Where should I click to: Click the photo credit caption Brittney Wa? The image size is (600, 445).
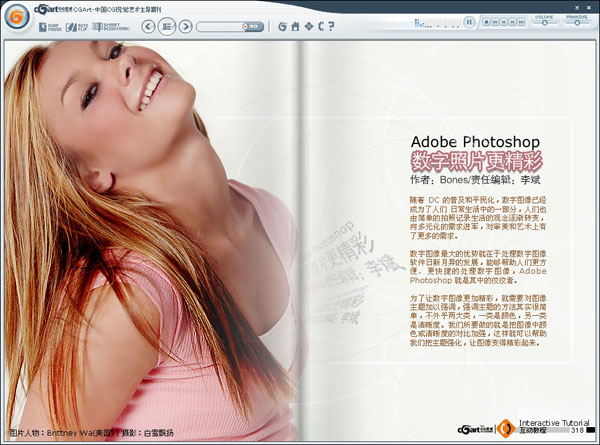click(91, 433)
